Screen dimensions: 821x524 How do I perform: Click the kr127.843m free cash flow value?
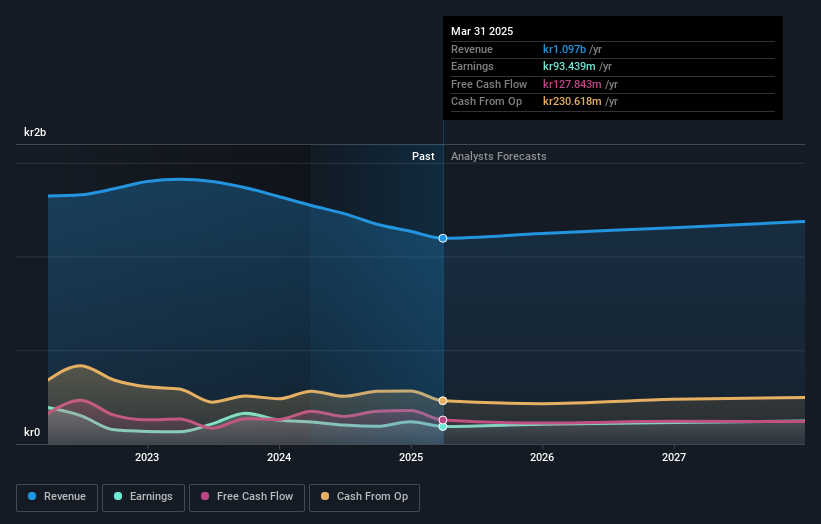572,84
